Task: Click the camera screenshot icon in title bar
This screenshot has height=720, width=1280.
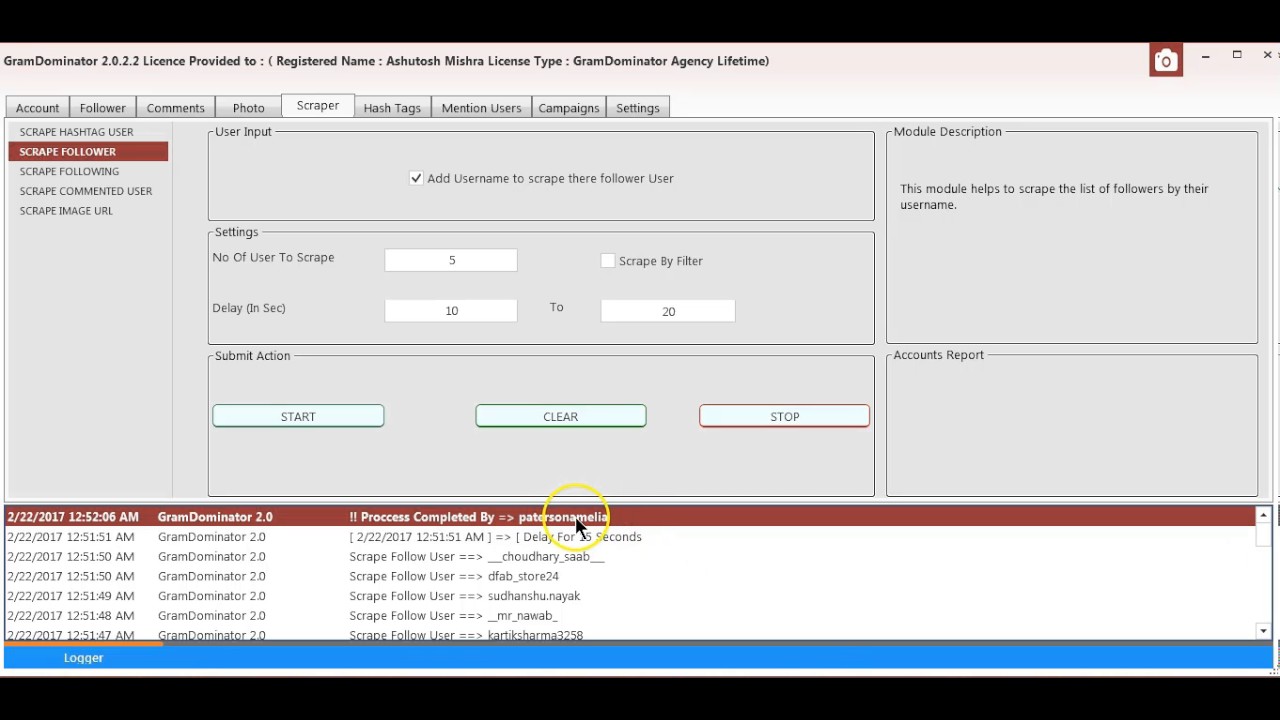Action: point(1165,61)
